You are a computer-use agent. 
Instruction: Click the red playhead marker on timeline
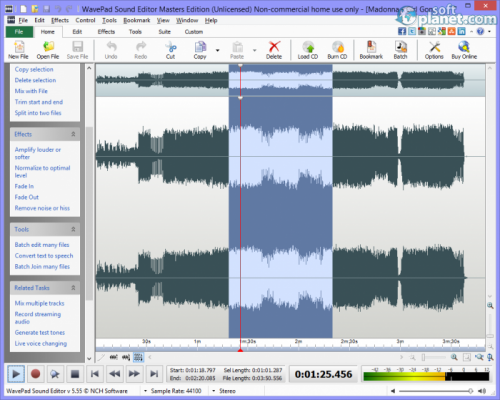[240, 350]
